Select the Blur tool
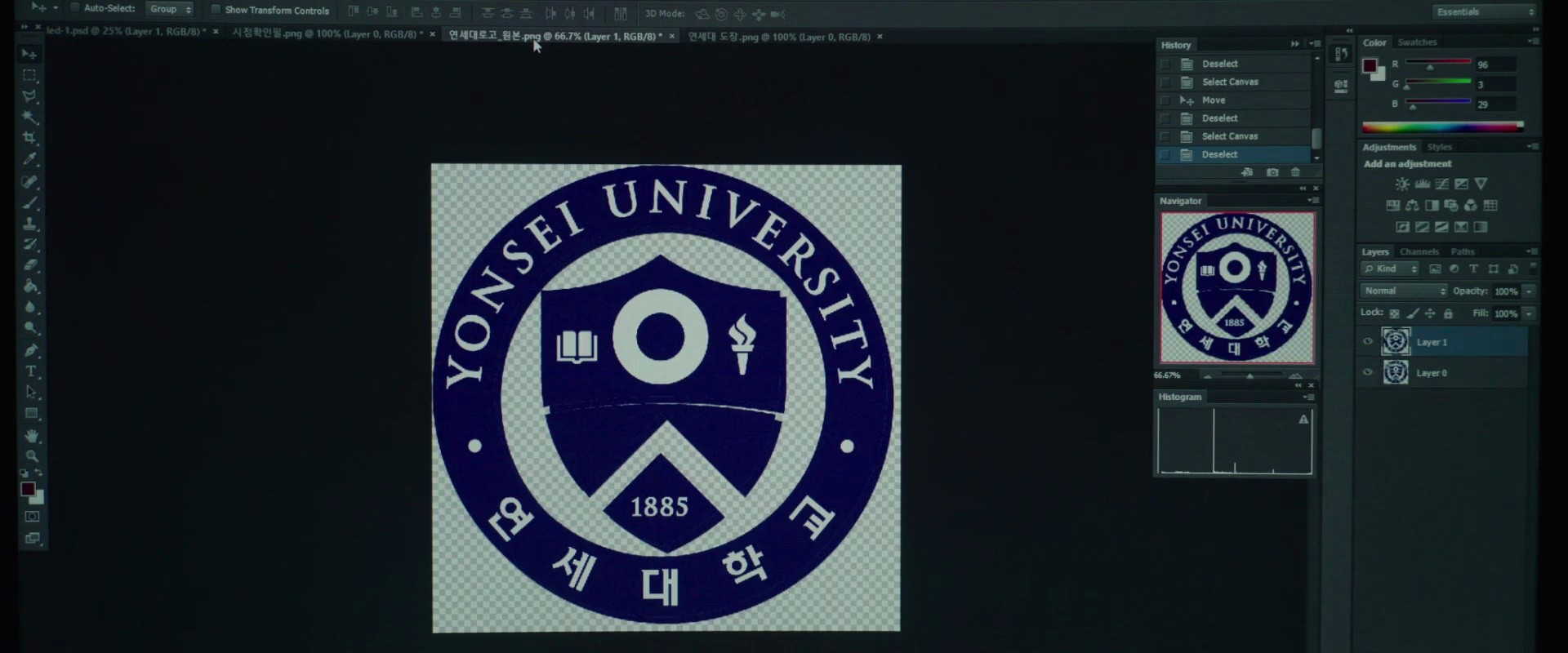 tap(31, 308)
